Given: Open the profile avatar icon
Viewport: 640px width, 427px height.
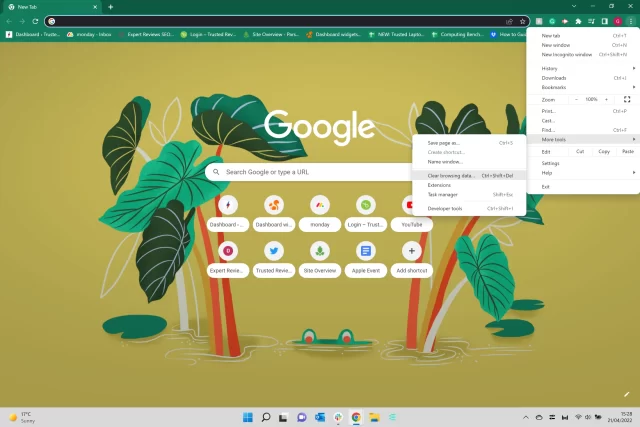Looking at the screenshot, I should point(618,21).
